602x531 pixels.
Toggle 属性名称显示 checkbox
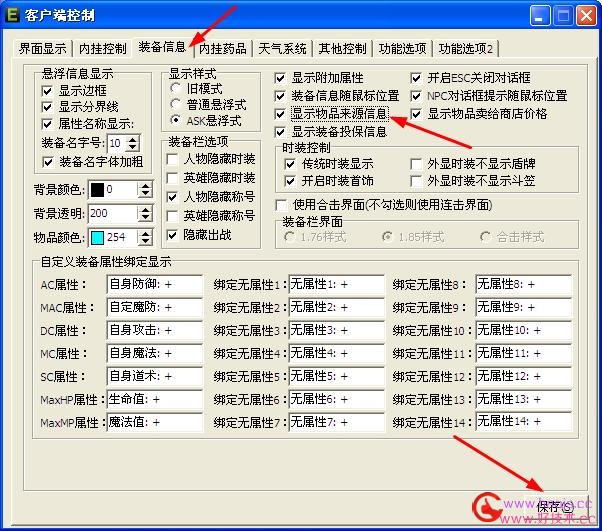click(x=47, y=124)
